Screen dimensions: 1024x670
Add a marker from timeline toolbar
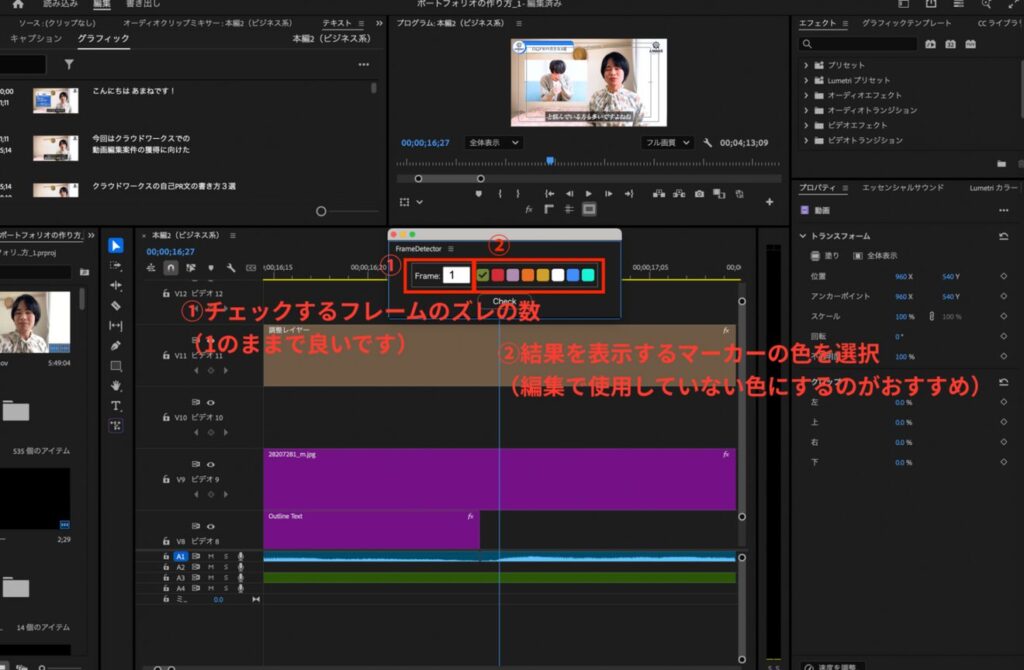[210, 268]
